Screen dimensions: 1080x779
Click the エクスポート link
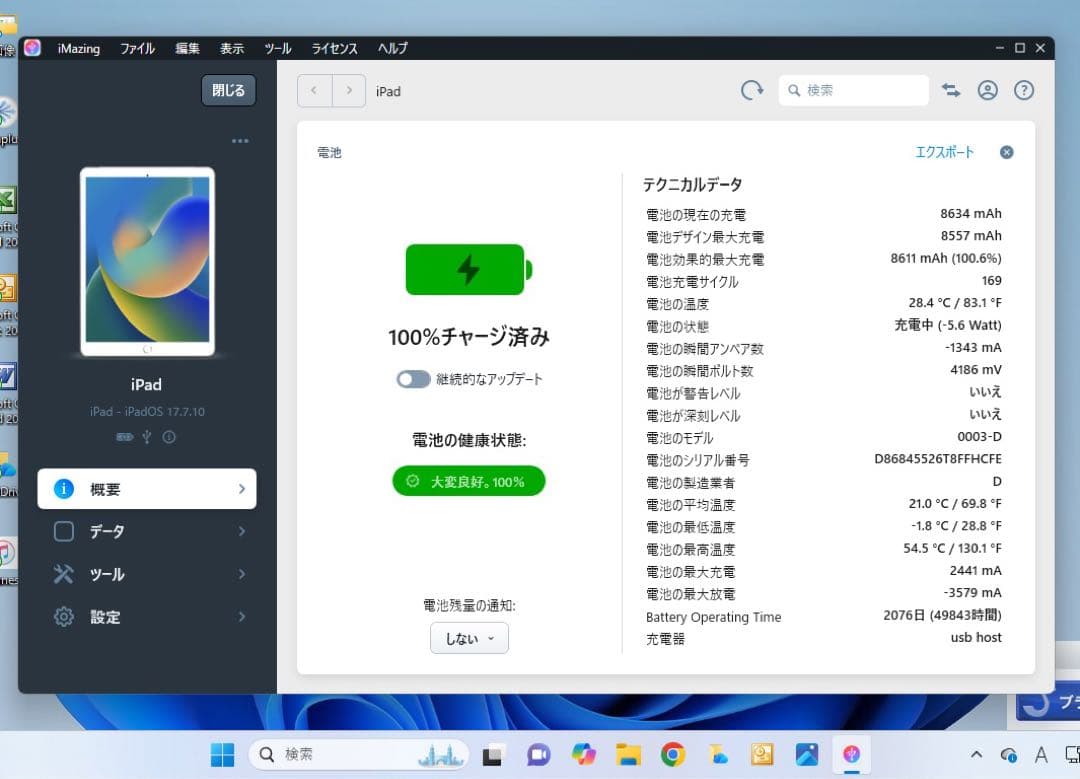[x=944, y=152]
